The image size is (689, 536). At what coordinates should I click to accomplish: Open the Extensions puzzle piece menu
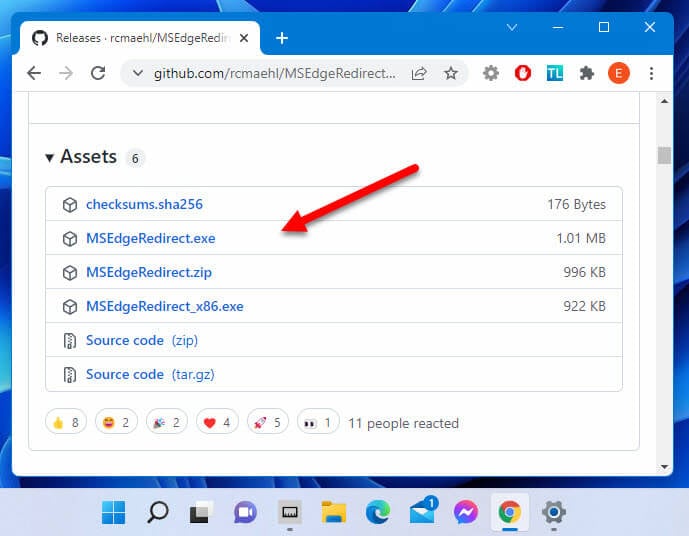click(587, 73)
